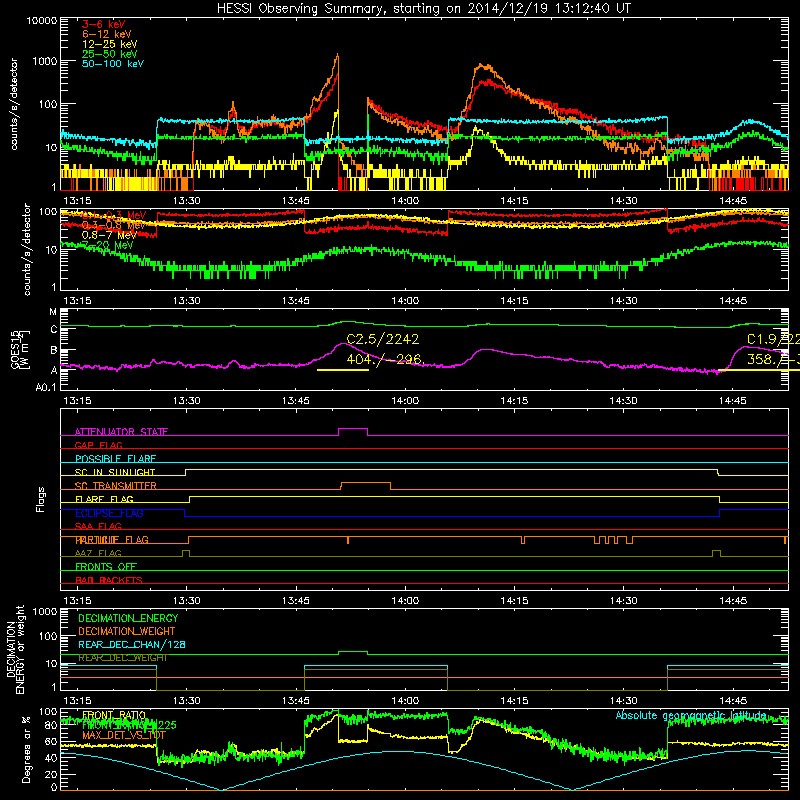The width and height of the screenshot is (800, 800).
Task: Click the REAR_DEC_WEIGHT legend label
Action: tap(122, 658)
